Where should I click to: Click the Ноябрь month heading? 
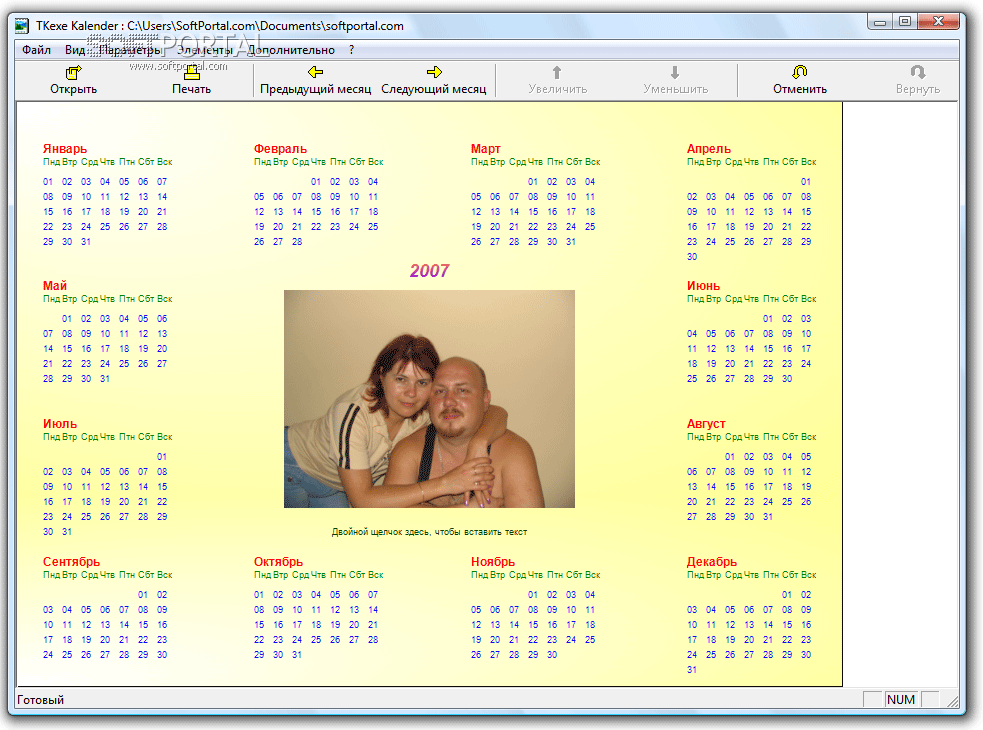tap(493, 562)
